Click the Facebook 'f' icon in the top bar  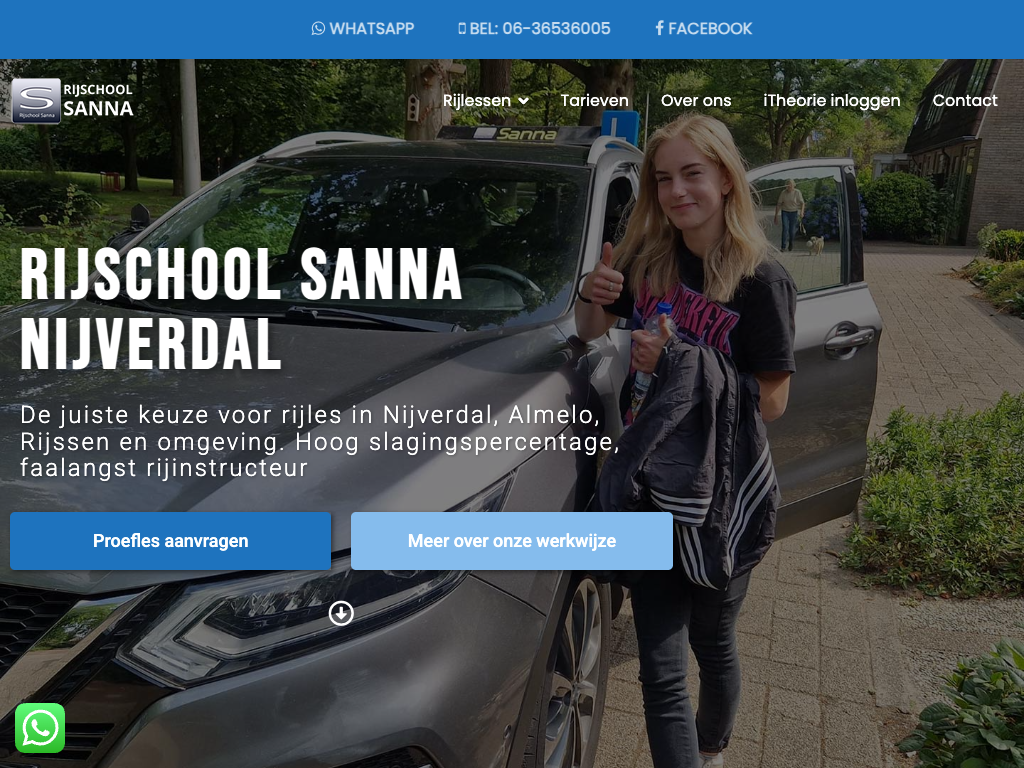coord(660,28)
